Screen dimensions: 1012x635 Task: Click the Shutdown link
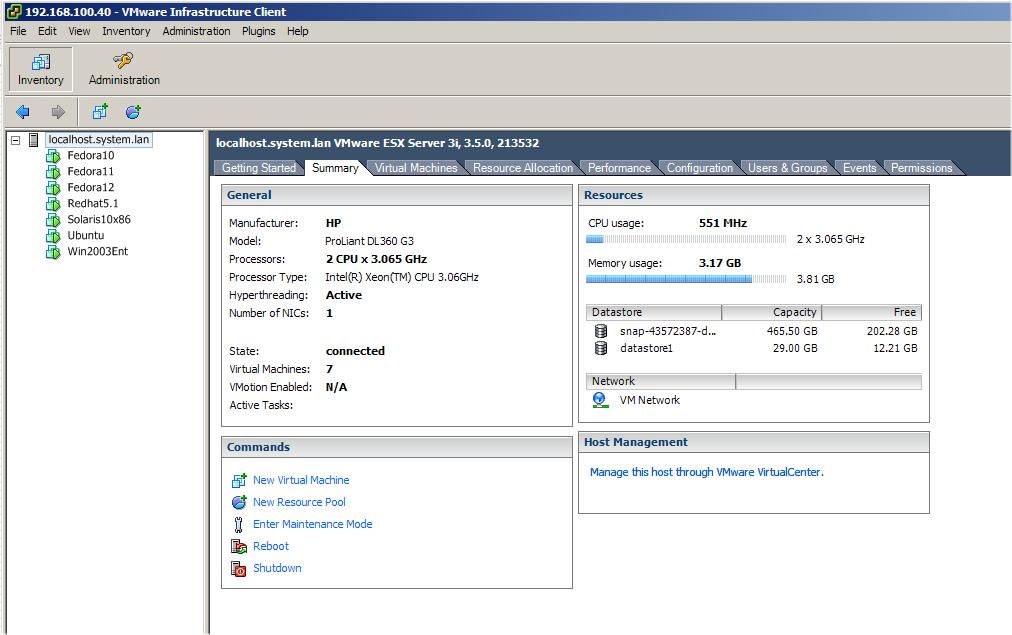coord(277,568)
